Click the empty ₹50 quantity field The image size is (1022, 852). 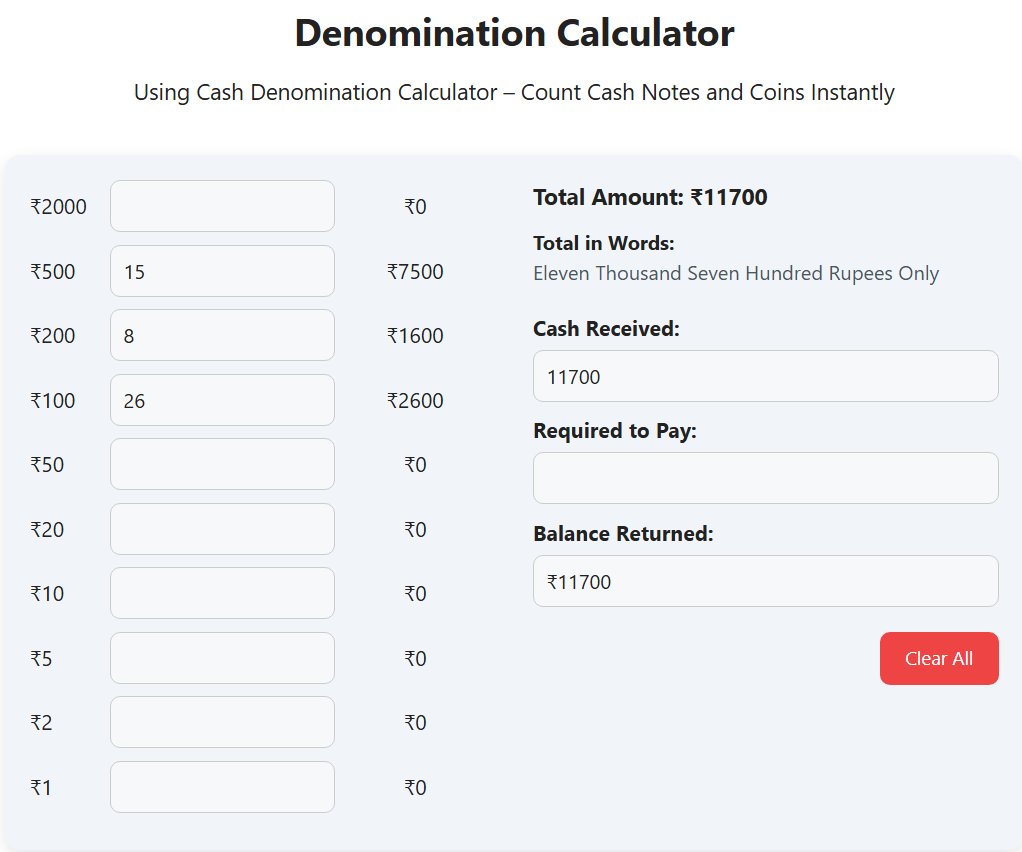(x=222, y=464)
